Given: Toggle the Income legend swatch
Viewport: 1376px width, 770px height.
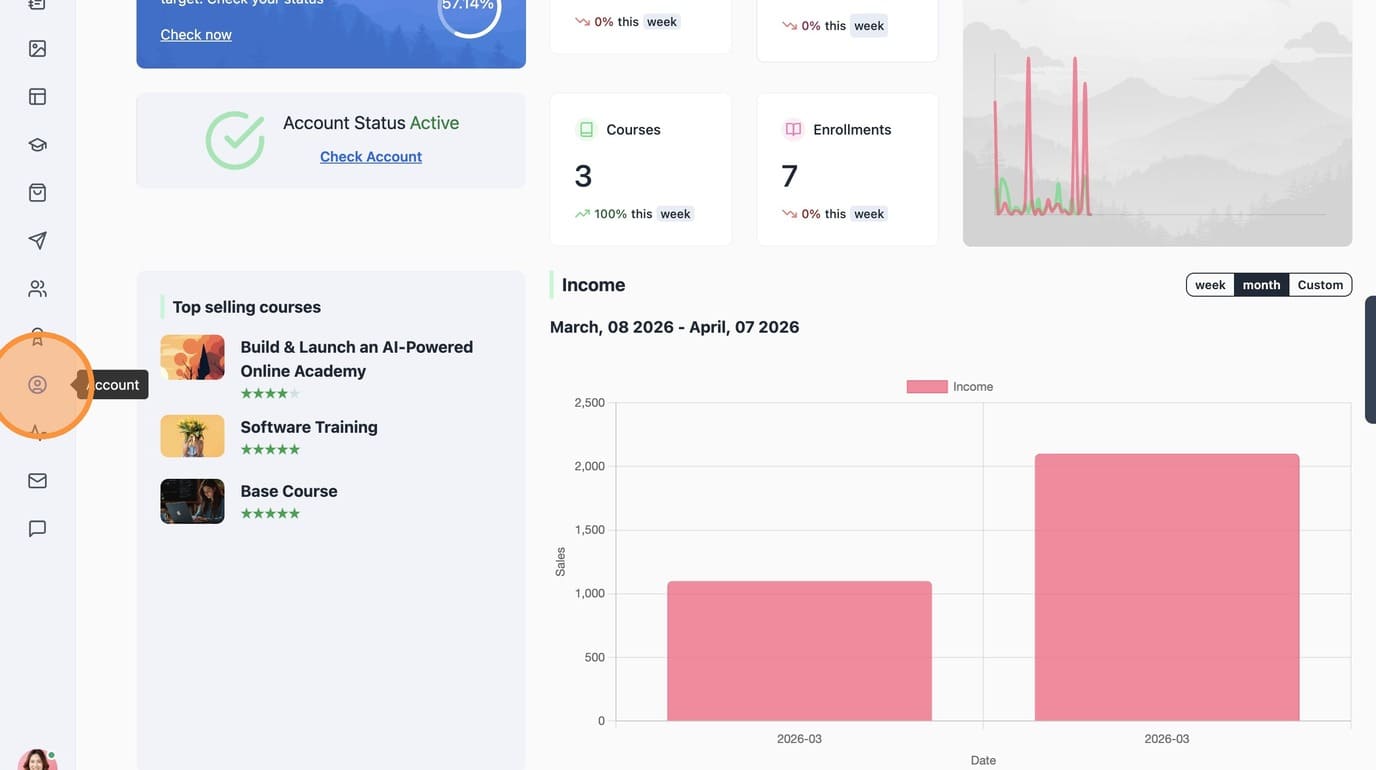Looking at the screenshot, I should 927,386.
